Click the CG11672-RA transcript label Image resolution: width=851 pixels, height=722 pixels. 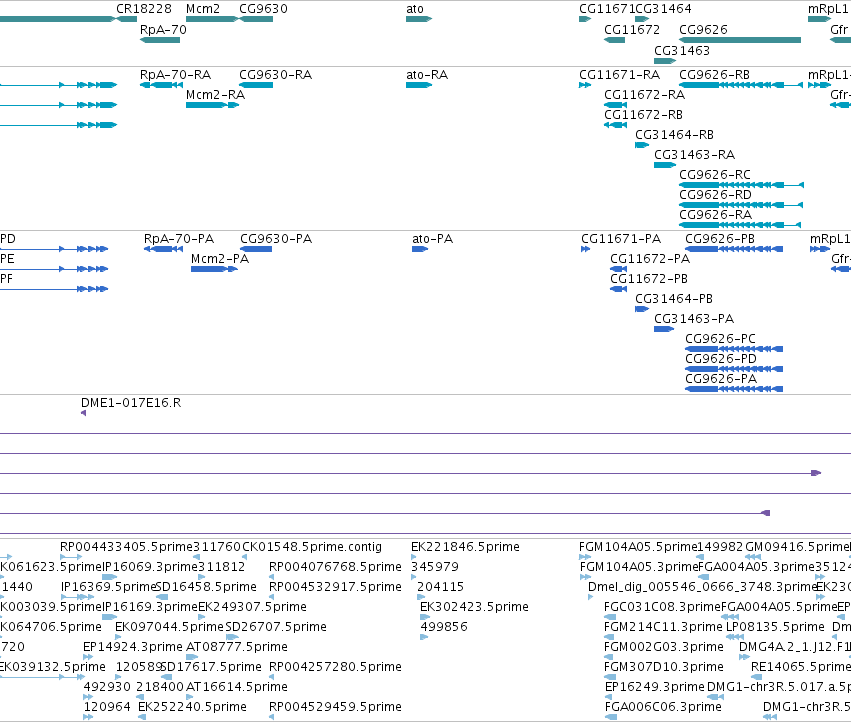[645, 95]
